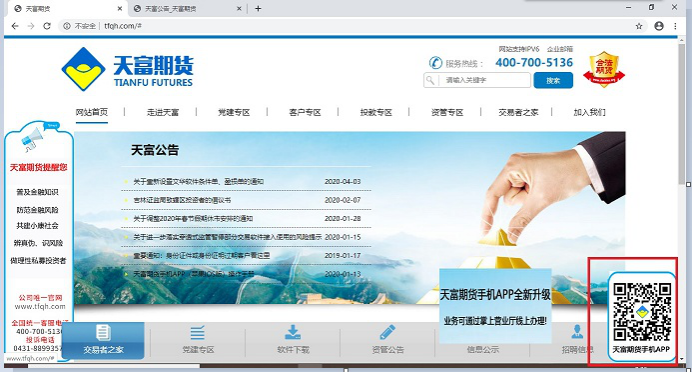Click 共建小康社会 in left sidebar

[x=38, y=226]
